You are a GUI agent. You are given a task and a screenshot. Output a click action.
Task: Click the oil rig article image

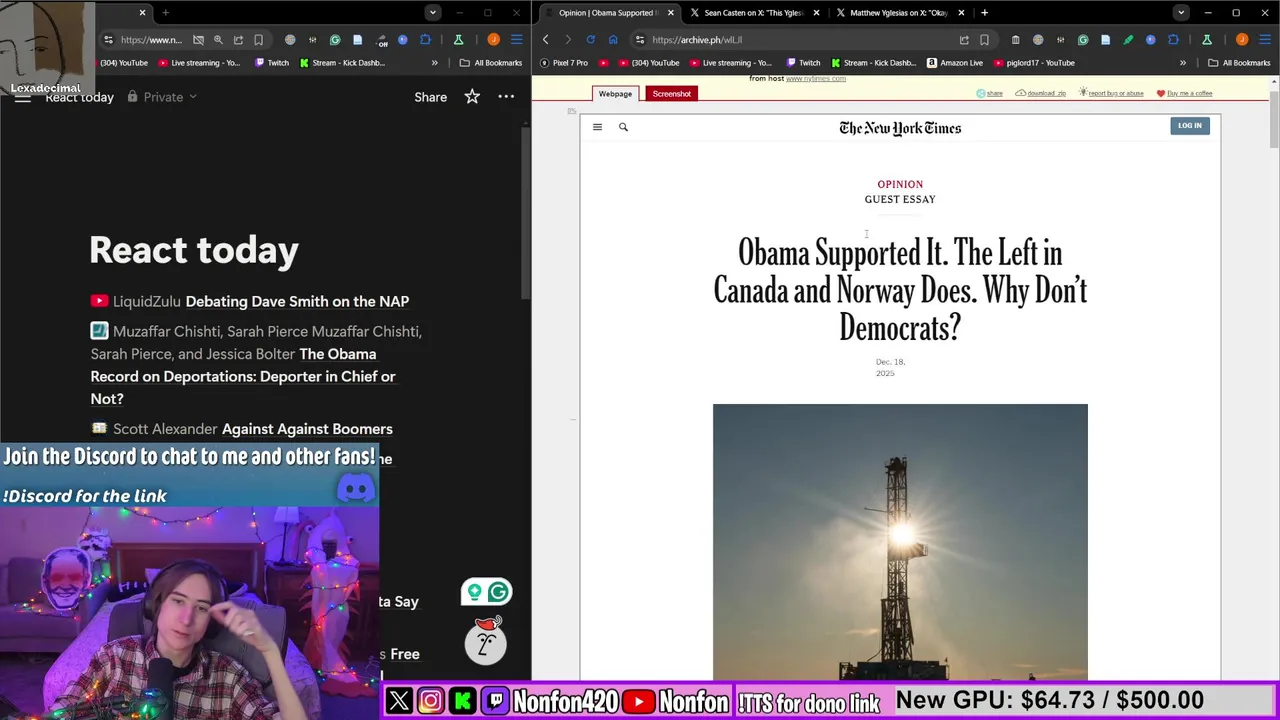[x=900, y=542]
